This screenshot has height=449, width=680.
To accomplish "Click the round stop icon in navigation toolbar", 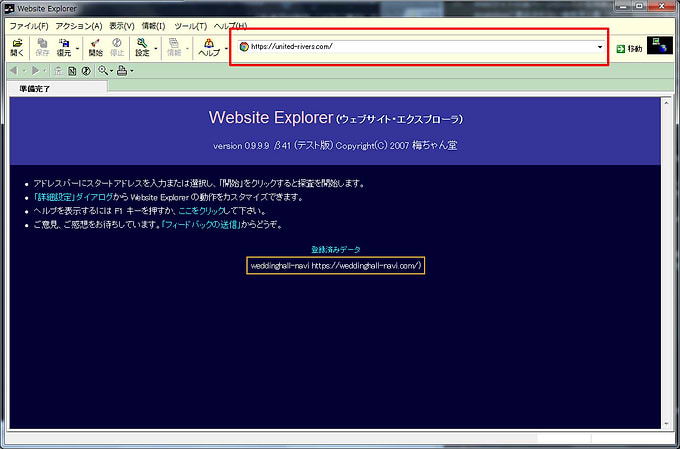I will coord(86,71).
